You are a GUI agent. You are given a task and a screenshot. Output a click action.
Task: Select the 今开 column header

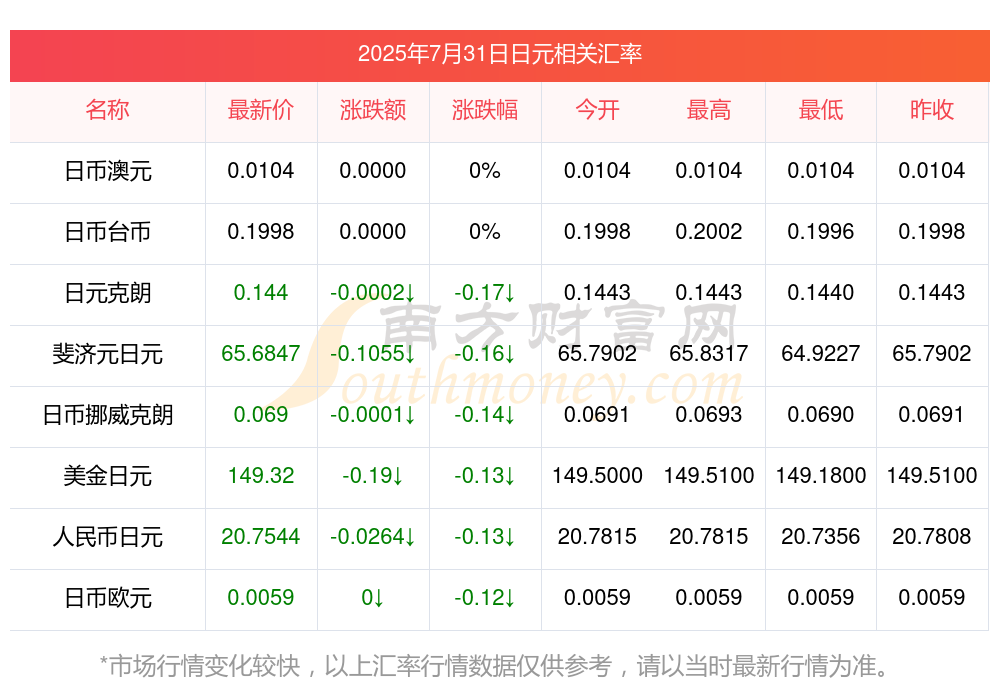[597, 110]
